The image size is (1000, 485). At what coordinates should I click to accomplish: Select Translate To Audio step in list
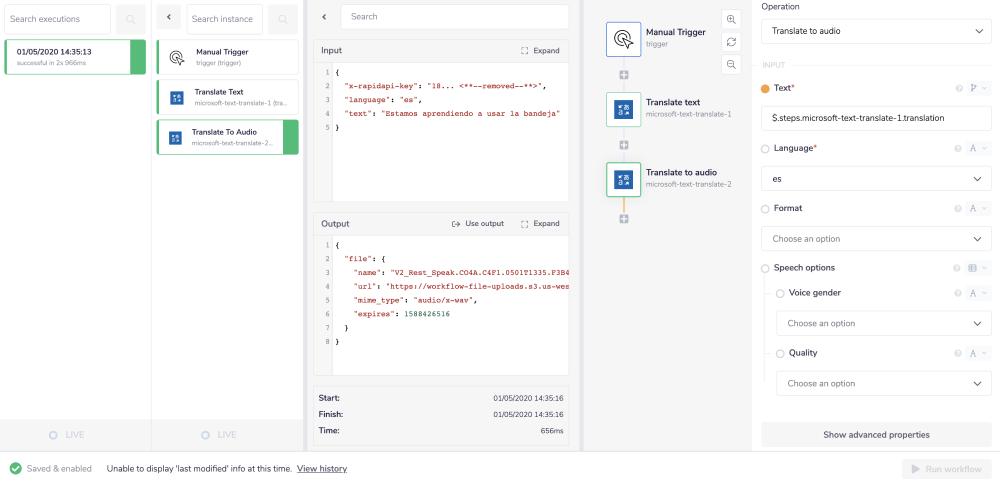(x=228, y=137)
